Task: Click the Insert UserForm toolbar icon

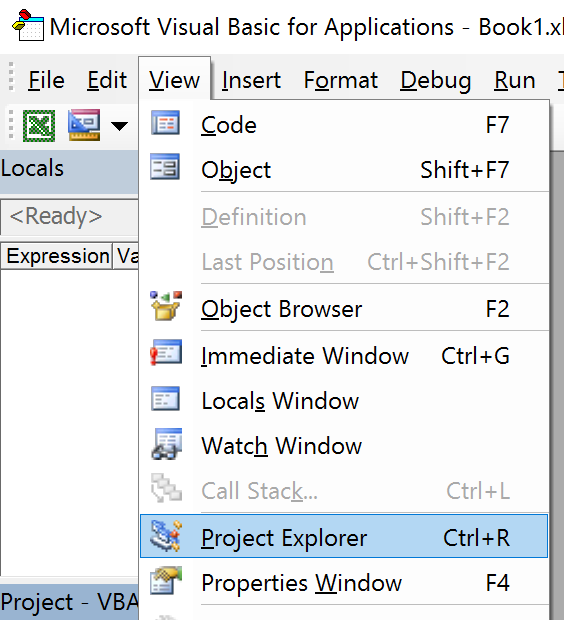Action: point(84,125)
